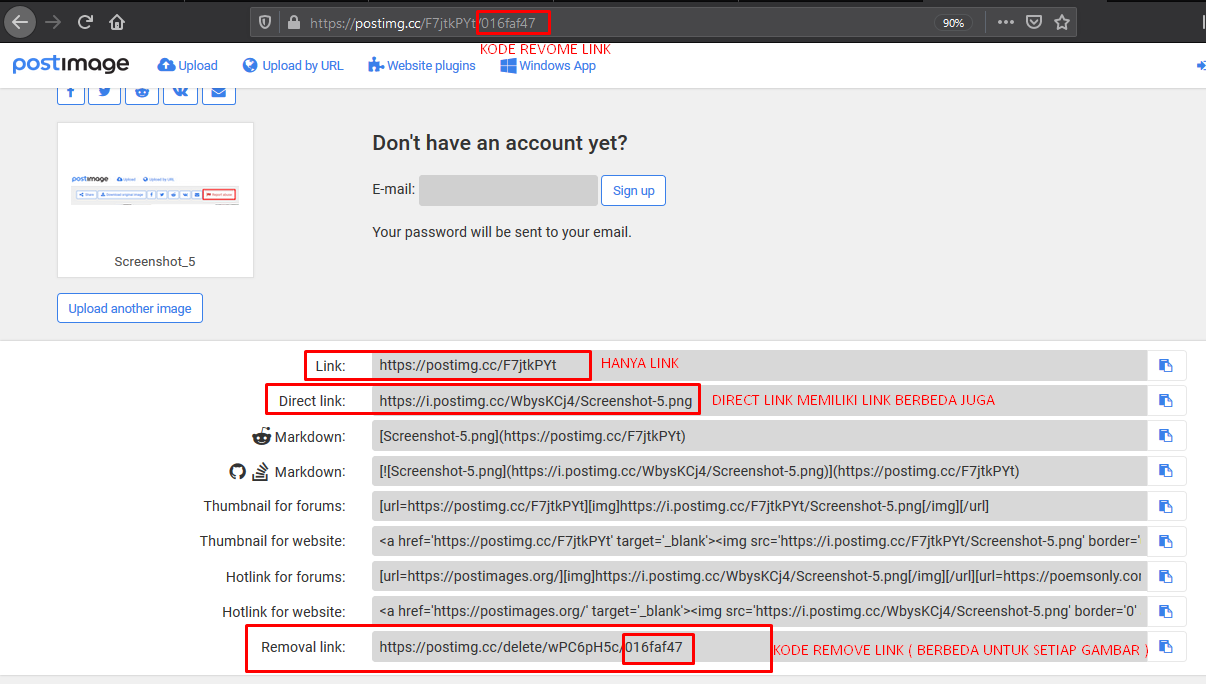
Task: Select the GitHub Markdown text field
Action: pyautogui.click(x=759, y=471)
